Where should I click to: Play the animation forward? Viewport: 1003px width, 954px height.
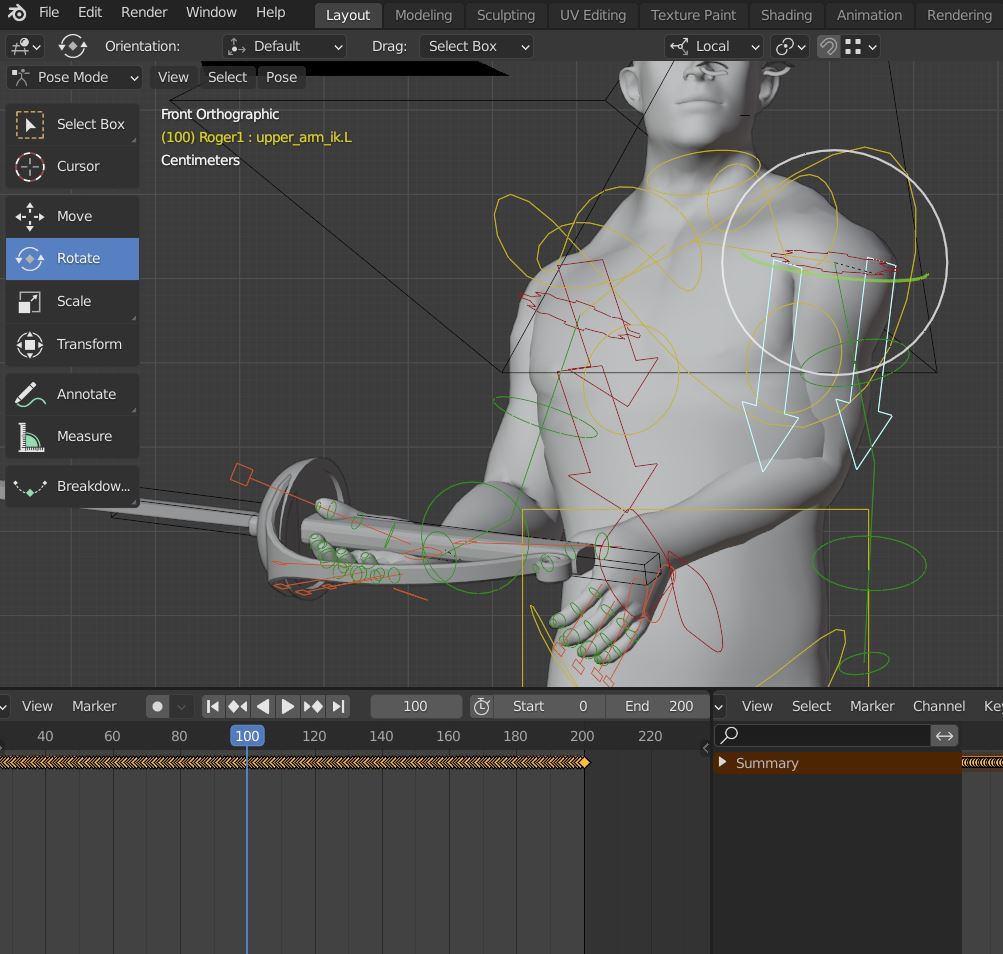[287, 706]
